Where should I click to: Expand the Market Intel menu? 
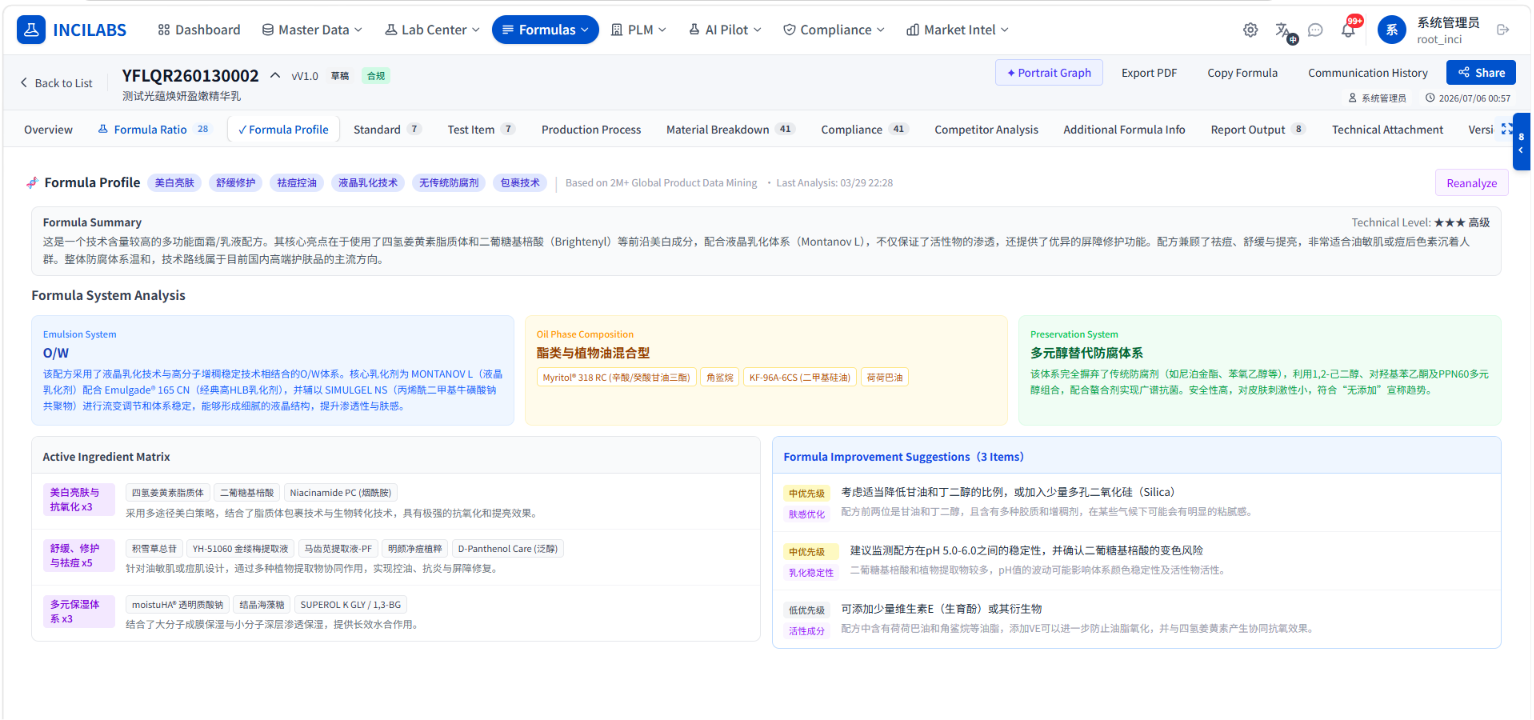click(x=957, y=30)
